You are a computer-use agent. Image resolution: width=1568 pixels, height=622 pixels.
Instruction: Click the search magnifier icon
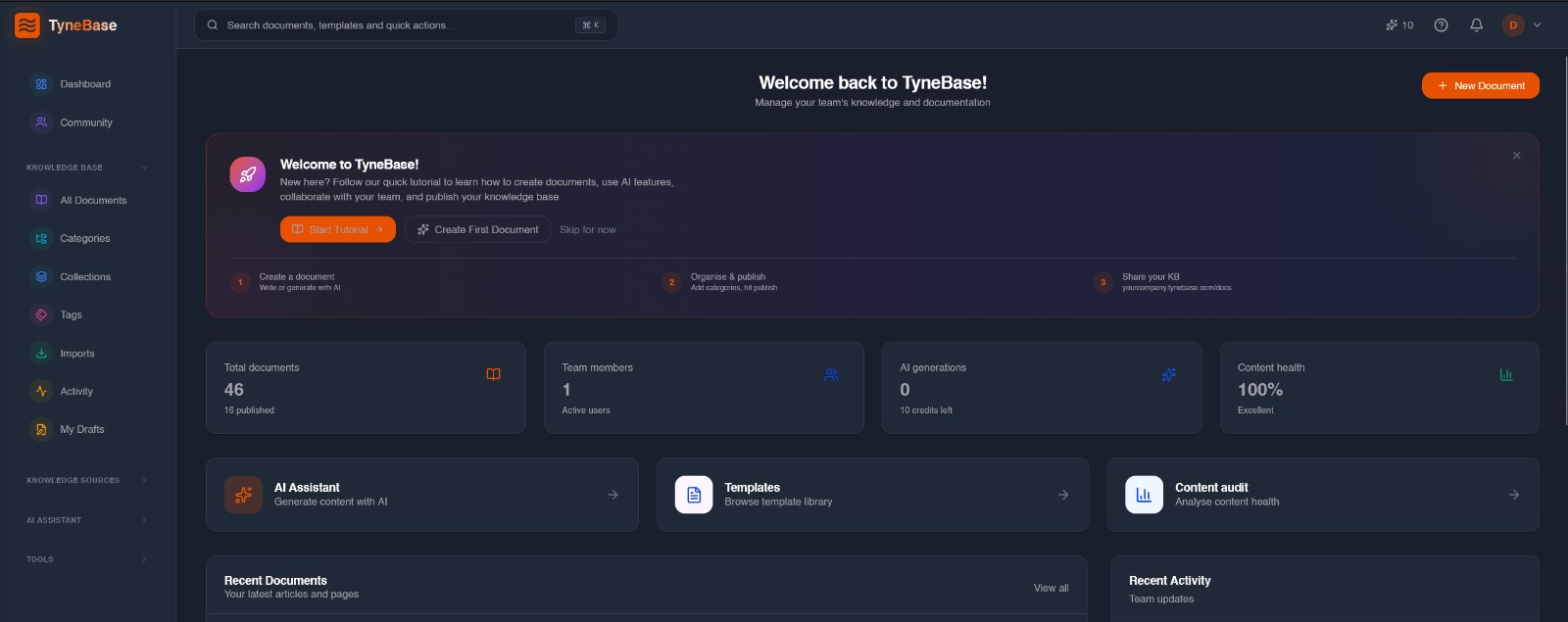coord(213,25)
